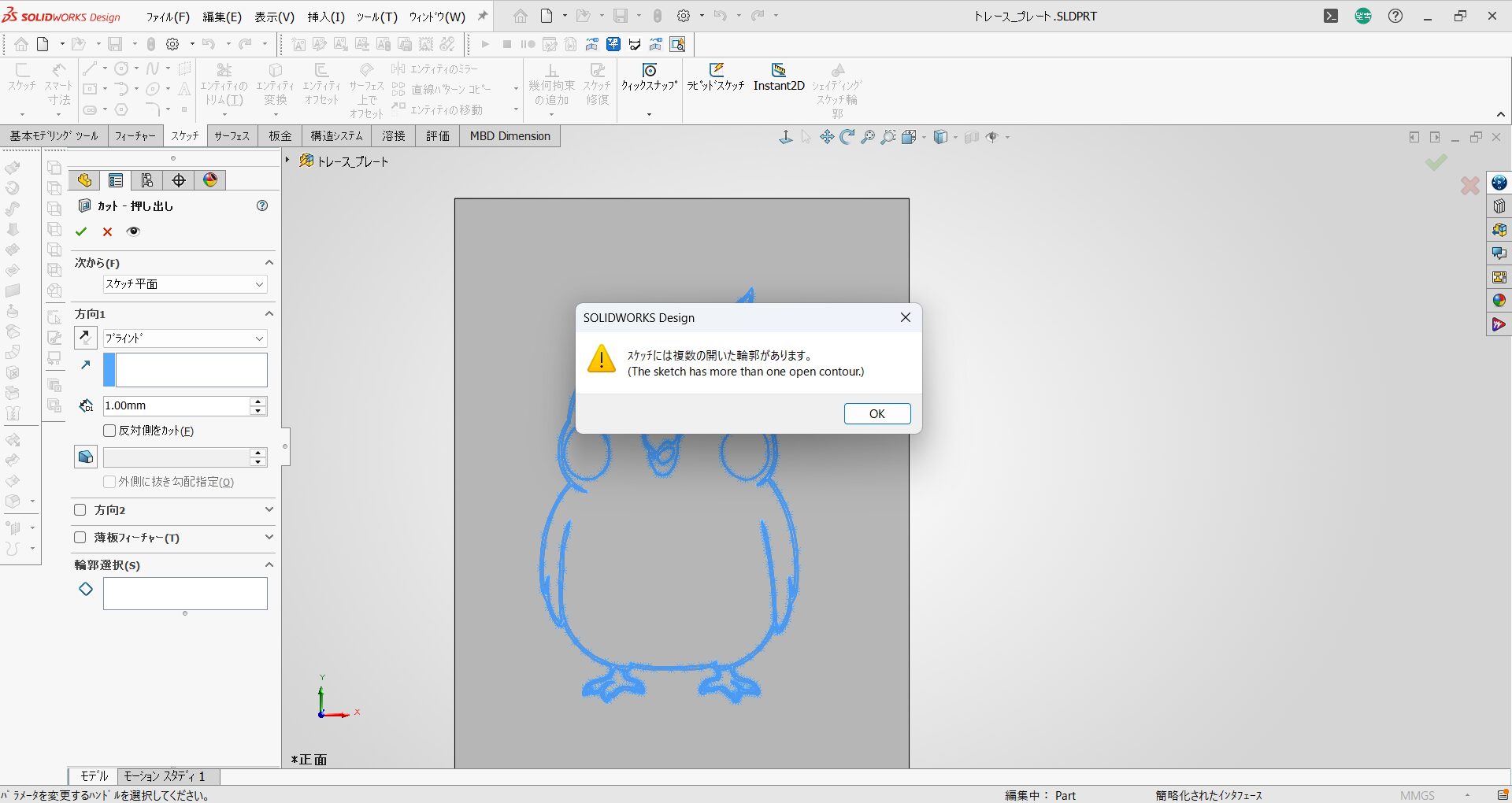Click the title bar help question mark

[x=1395, y=16]
